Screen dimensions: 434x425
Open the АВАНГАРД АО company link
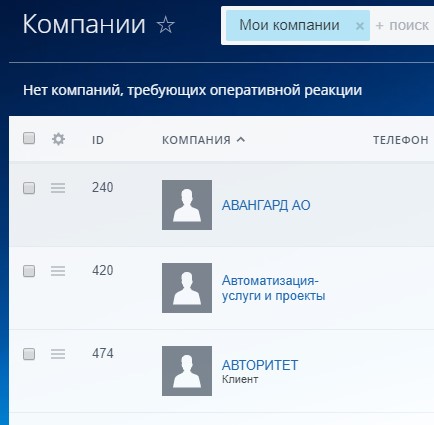(x=266, y=205)
